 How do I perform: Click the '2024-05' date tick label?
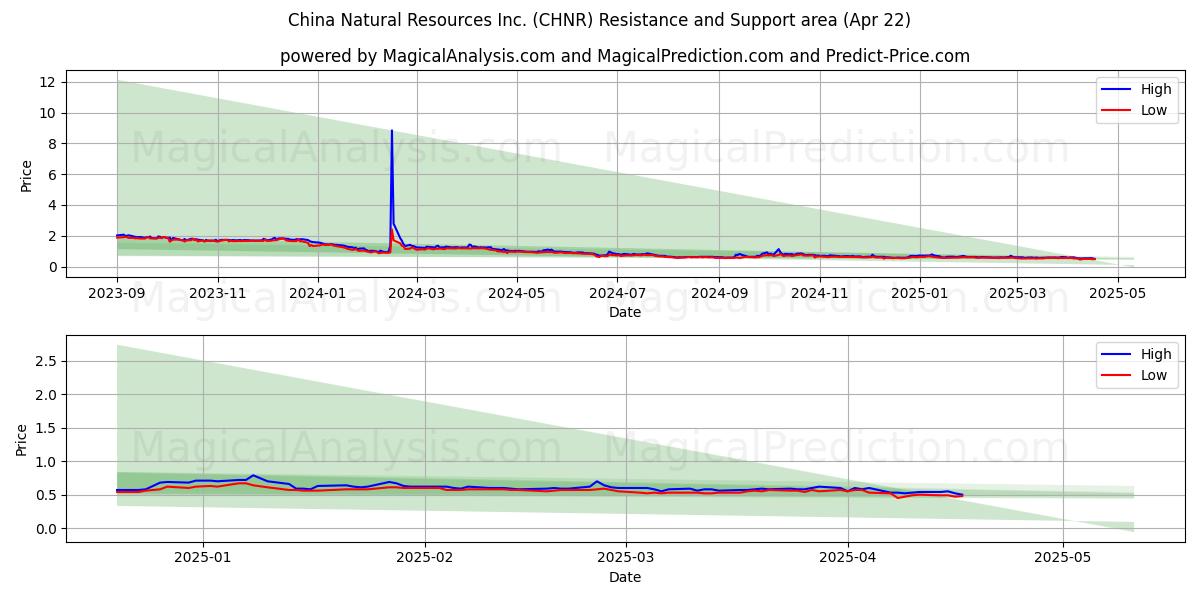click(517, 294)
